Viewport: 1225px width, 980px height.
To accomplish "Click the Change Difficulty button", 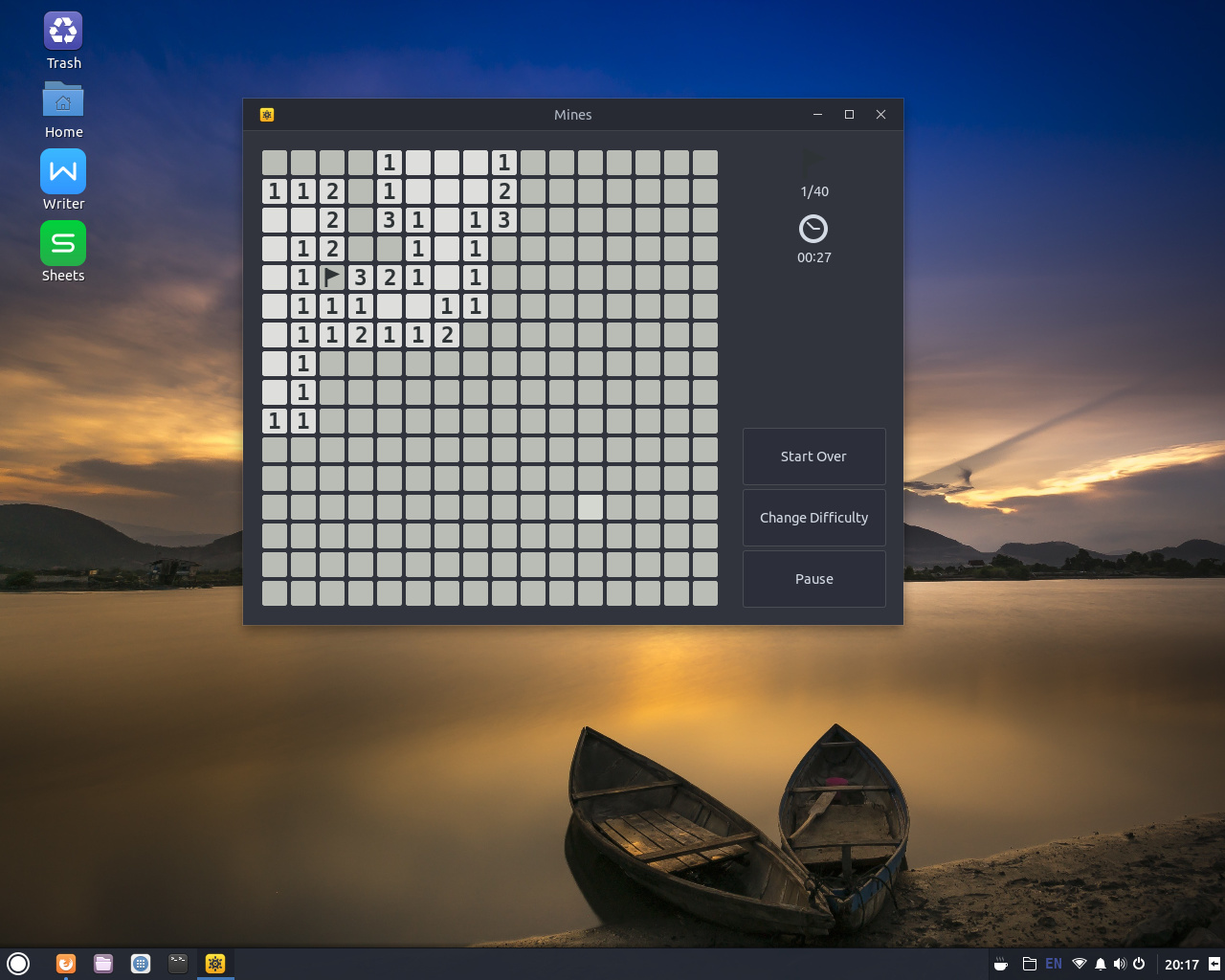I will (813, 518).
